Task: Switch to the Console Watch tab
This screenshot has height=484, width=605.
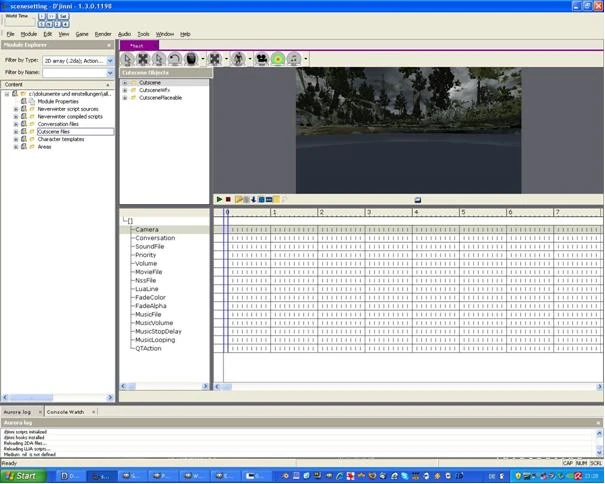Action: [65, 412]
